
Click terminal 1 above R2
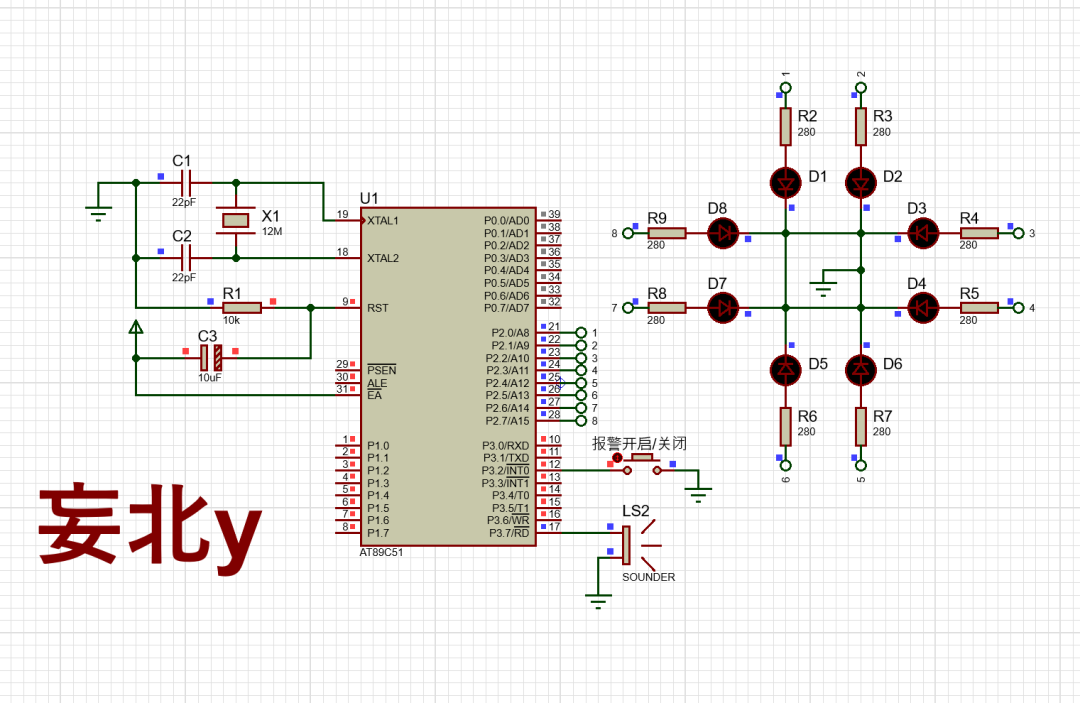tap(785, 88)
